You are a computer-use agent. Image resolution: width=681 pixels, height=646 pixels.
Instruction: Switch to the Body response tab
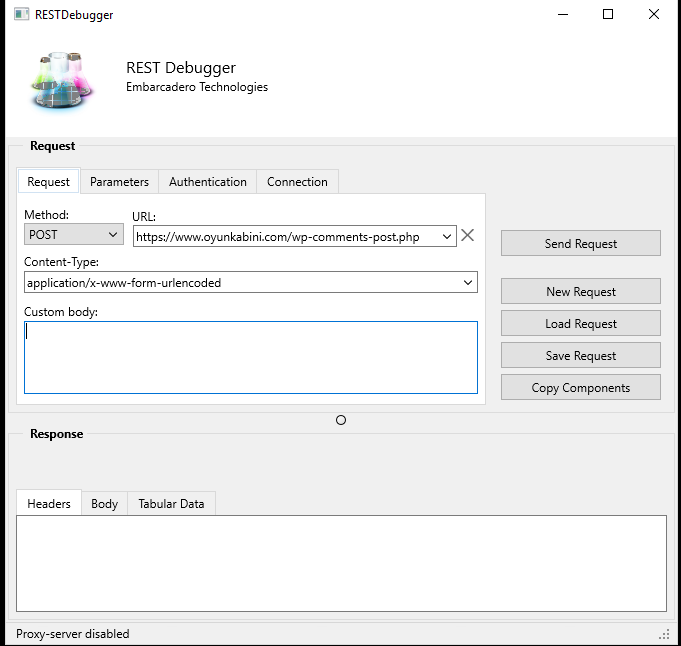(x=104, y=504)
